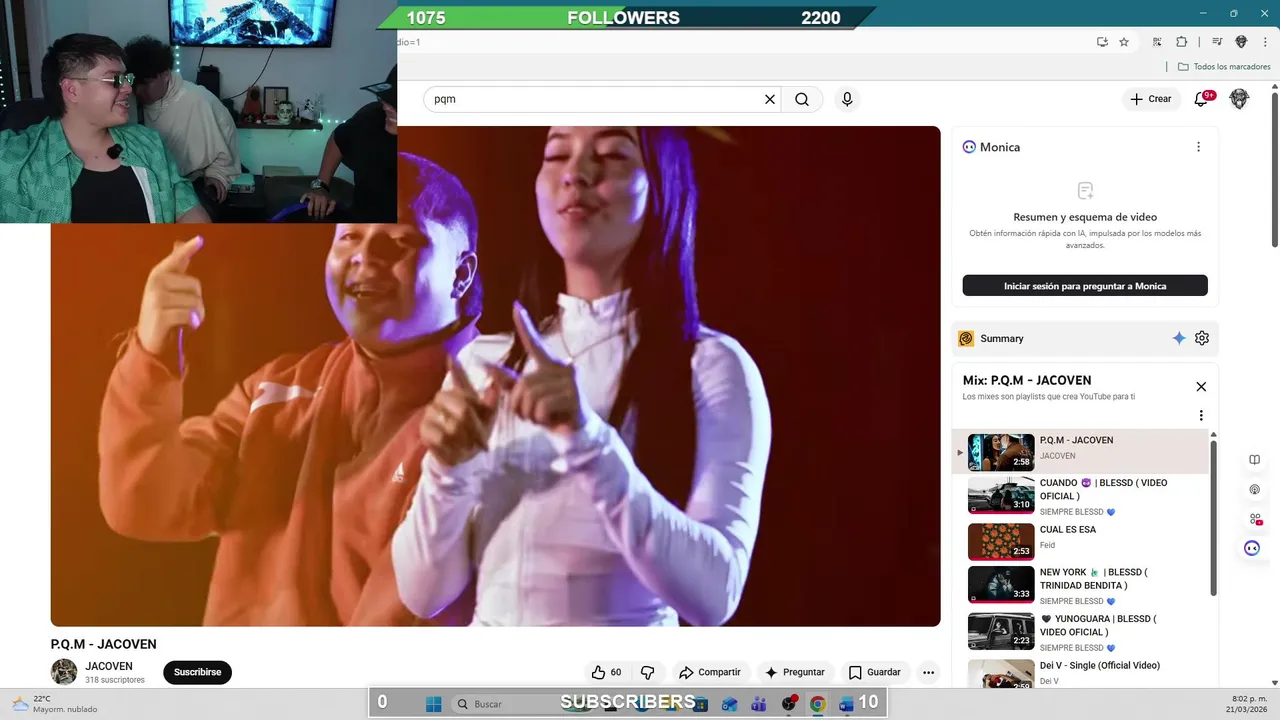The image size is (1280, 720).
Task: Open Monica panel options menu
Action: 1198,147
